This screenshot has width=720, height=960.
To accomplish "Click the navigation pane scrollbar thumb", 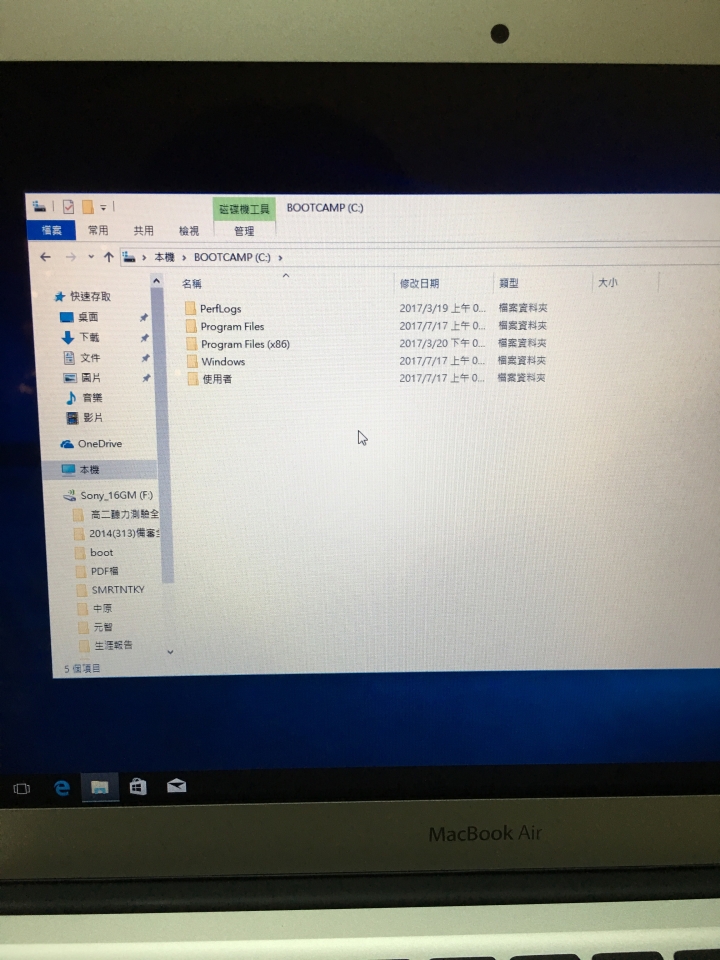I will (x=162, y=435).
